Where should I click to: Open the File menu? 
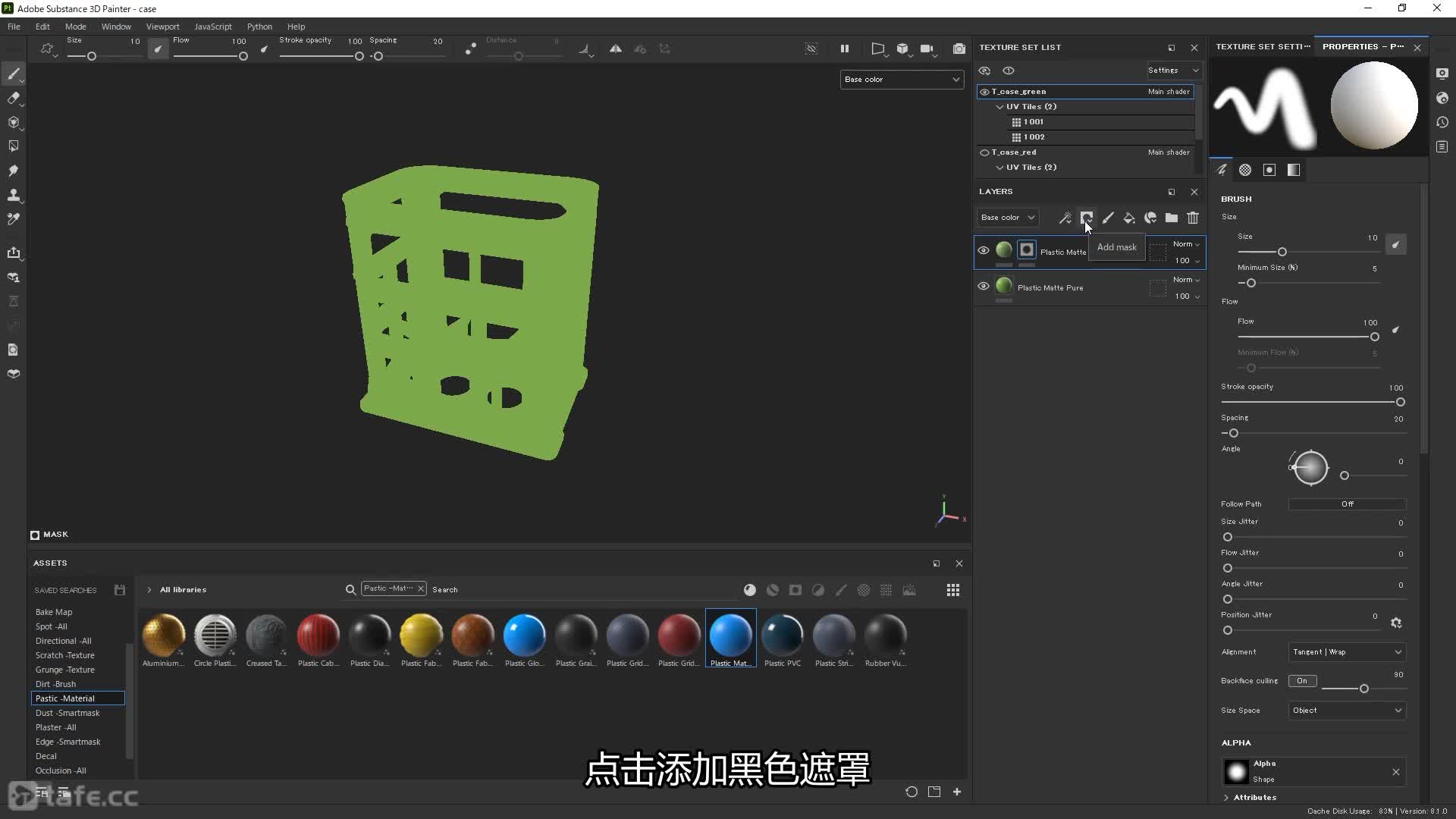click(x=14, y=27)
